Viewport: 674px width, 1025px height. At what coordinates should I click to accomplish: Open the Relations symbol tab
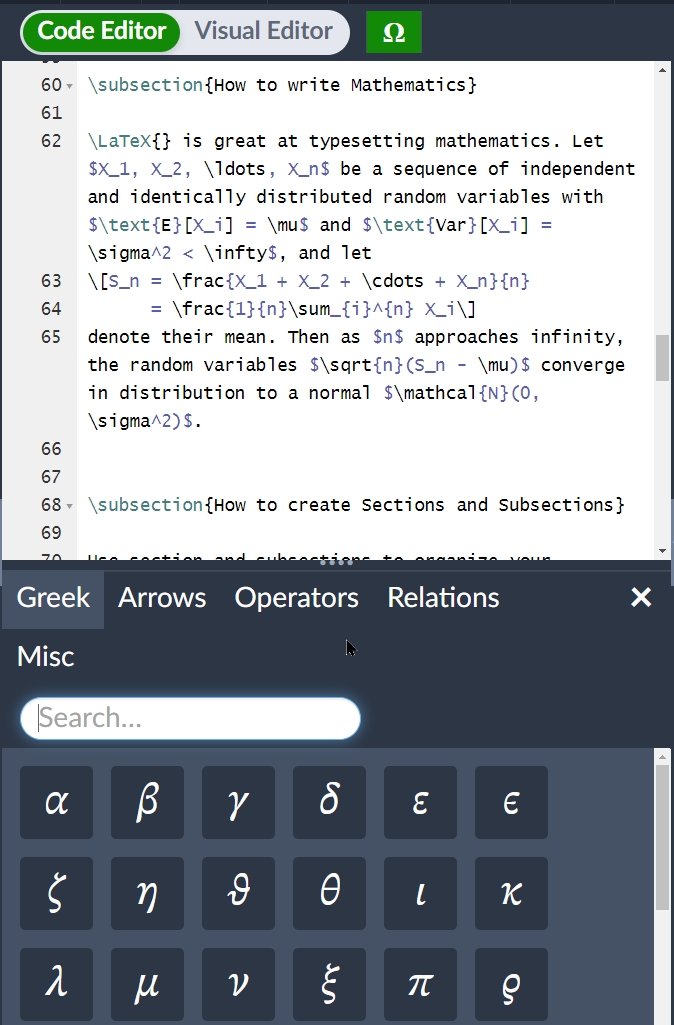[443, 598]
